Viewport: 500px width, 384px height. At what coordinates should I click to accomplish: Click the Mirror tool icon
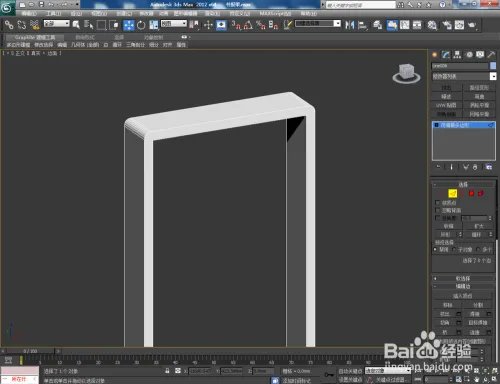[350, 25]
